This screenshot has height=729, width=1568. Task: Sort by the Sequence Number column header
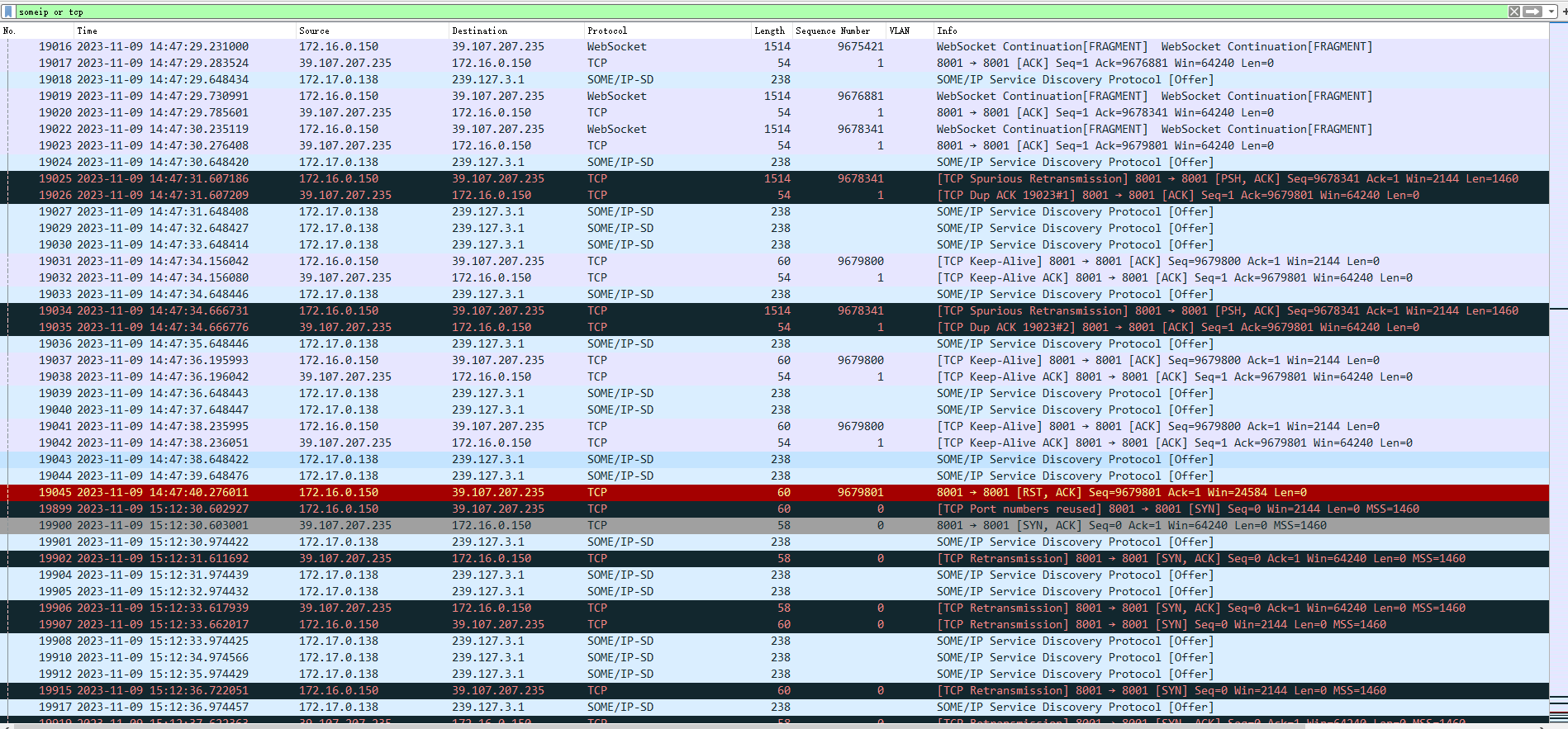pyautogui.click(x=839, y=31)
